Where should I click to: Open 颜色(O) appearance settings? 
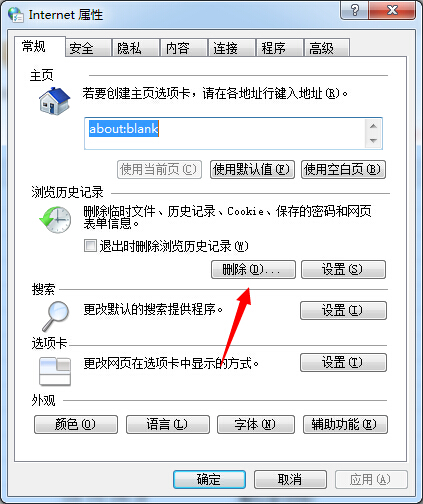[x=76, y=424]
